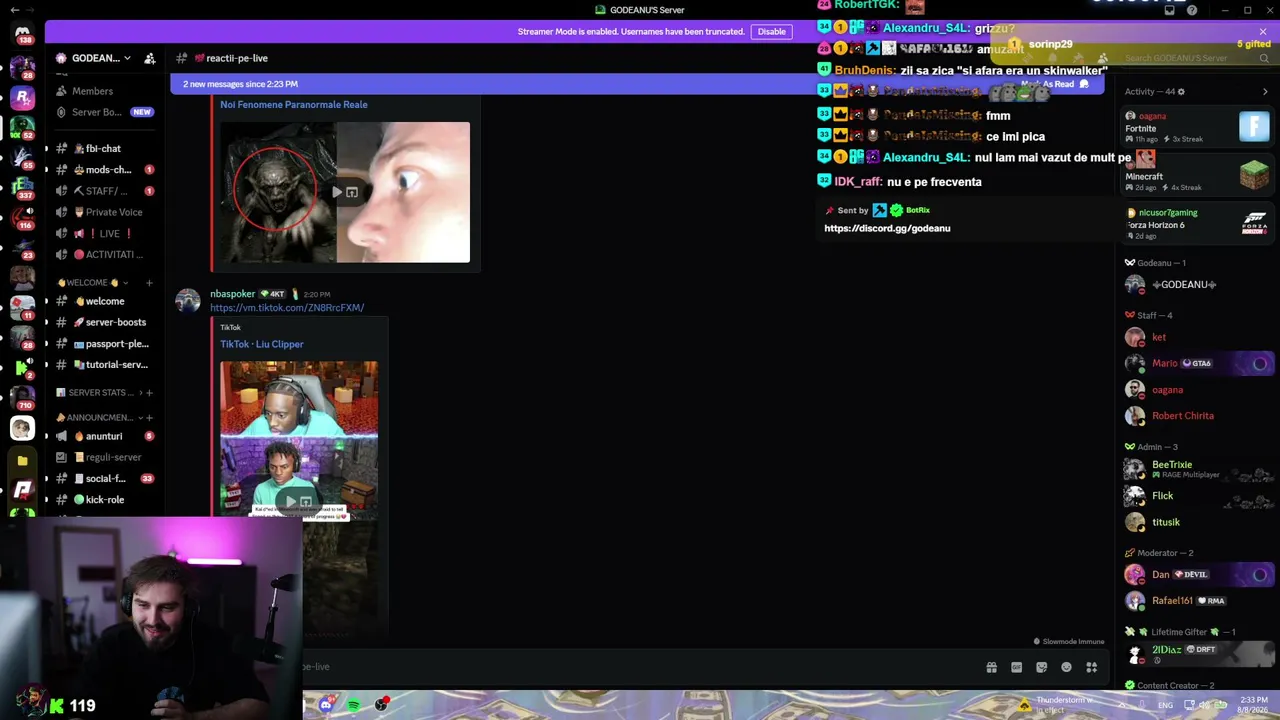Open GODEANU member entry in member list
This screenshot has height=720, width=1280.
pyautogui.click(x=1197, y=285)
